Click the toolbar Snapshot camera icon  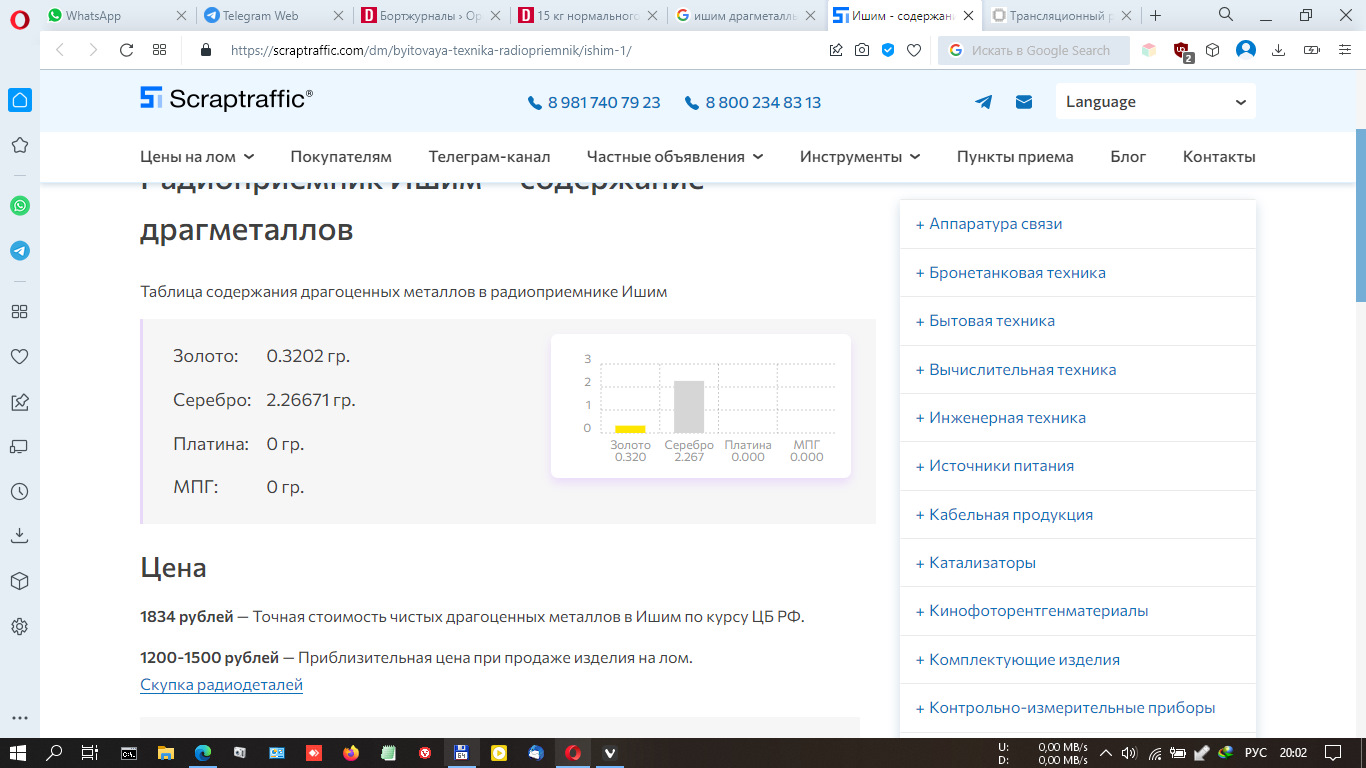pyautogui.click(x=862, y=50)
